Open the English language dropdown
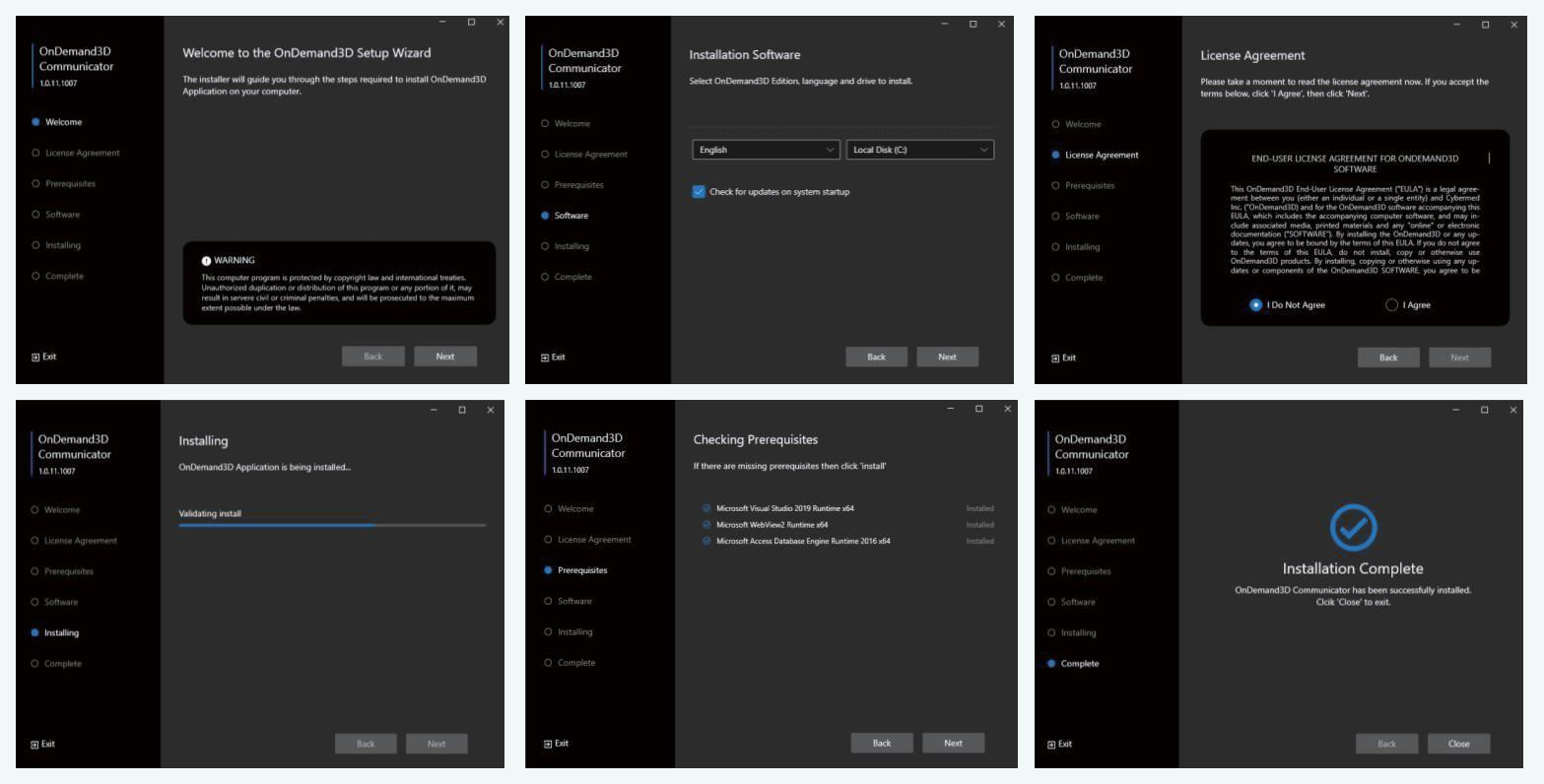 [766, 150]
